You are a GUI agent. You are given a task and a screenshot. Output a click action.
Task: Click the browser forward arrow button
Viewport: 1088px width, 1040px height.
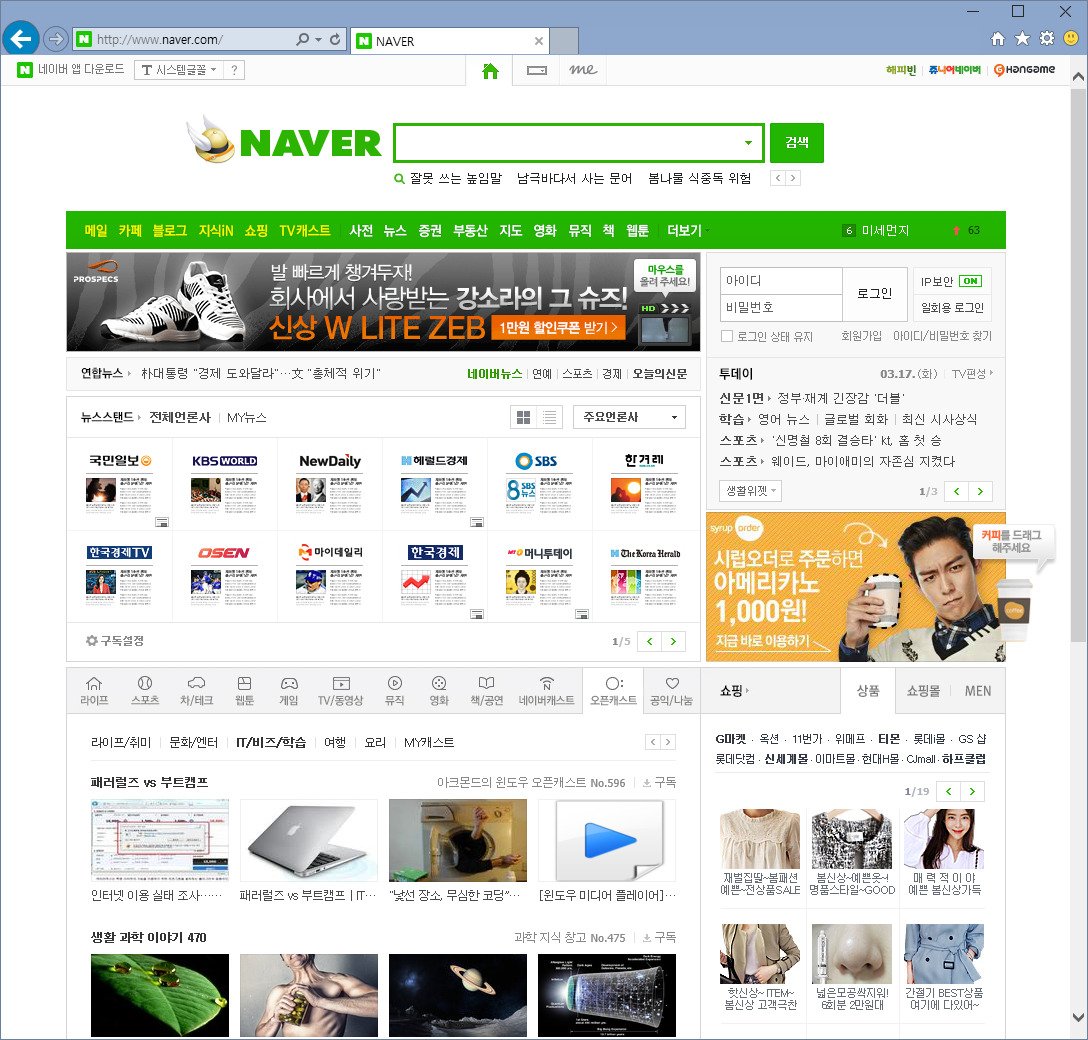click(x=56, y=39)
